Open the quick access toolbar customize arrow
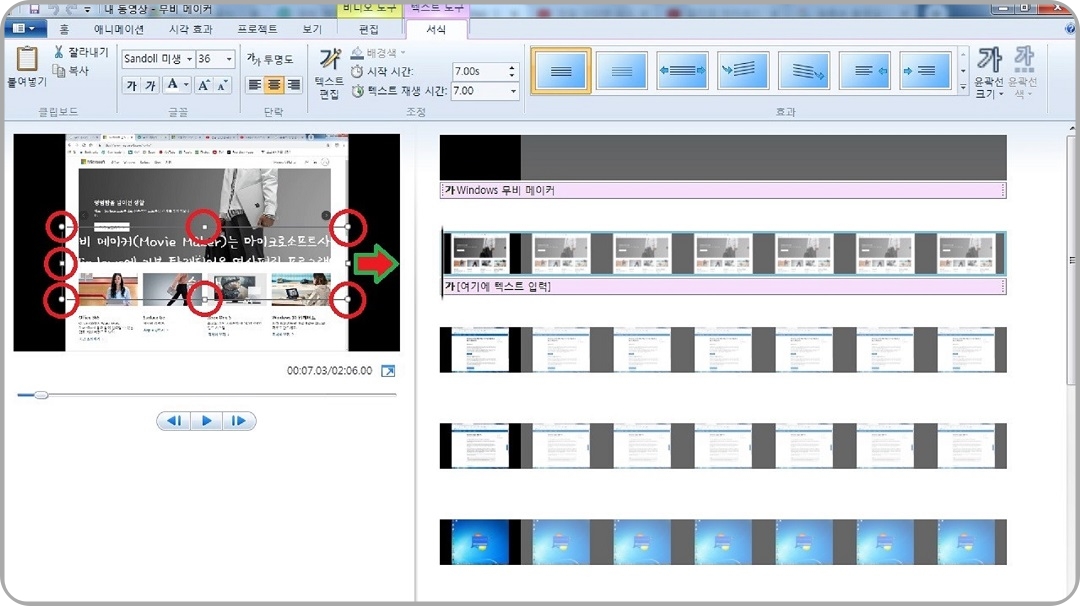 [x=87, y=10]
